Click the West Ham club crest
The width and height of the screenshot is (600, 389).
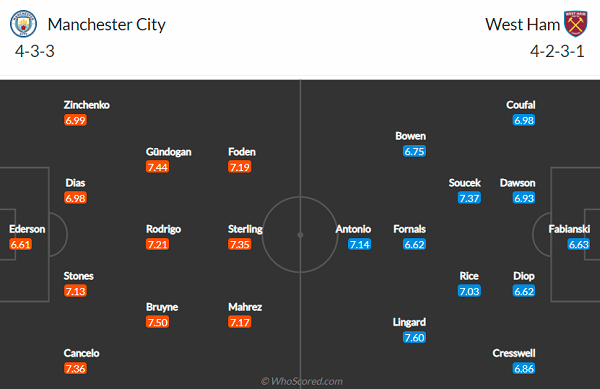click(x=576, y=24)
